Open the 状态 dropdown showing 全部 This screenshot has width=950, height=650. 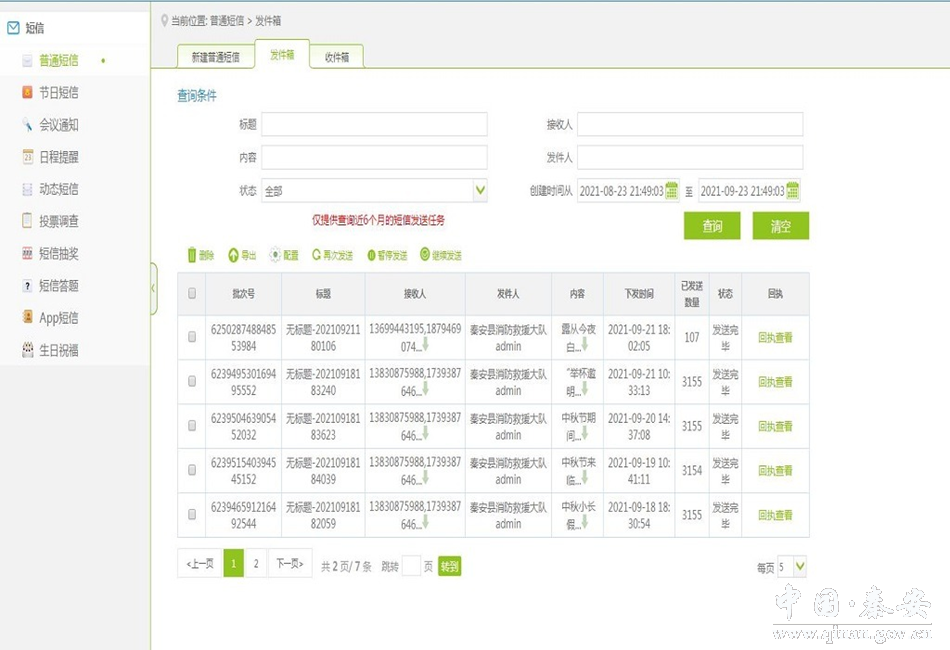click(x=479, y=190)
